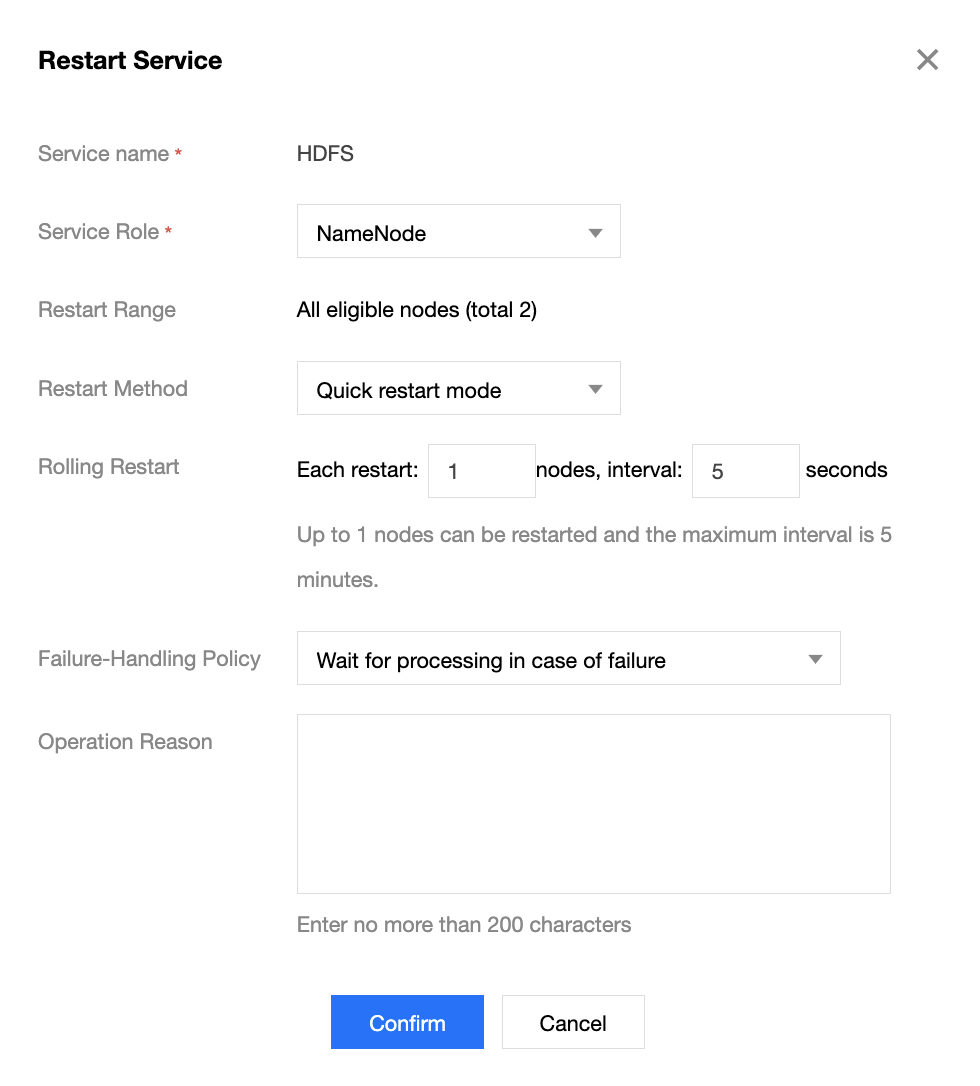This screenshot has height=1086, width=980.
Task: Cancel the restart service operation
Action: click(x=573, y=1022)
